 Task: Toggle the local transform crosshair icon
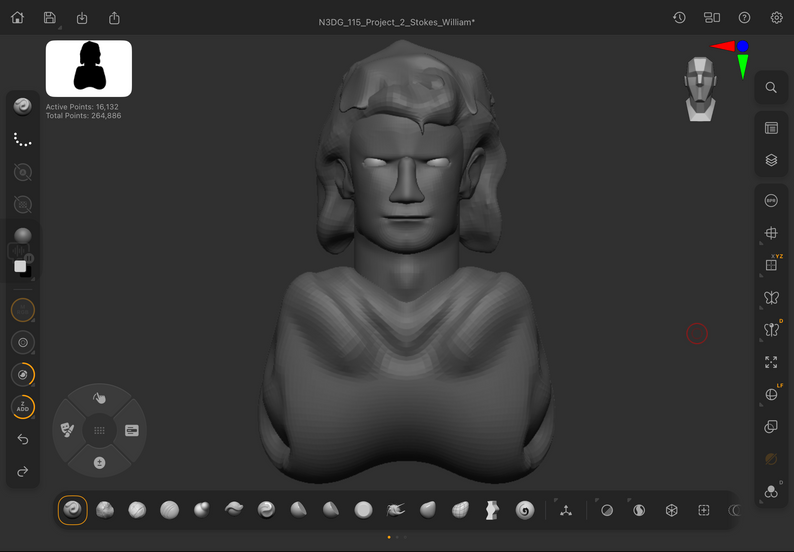771,233
